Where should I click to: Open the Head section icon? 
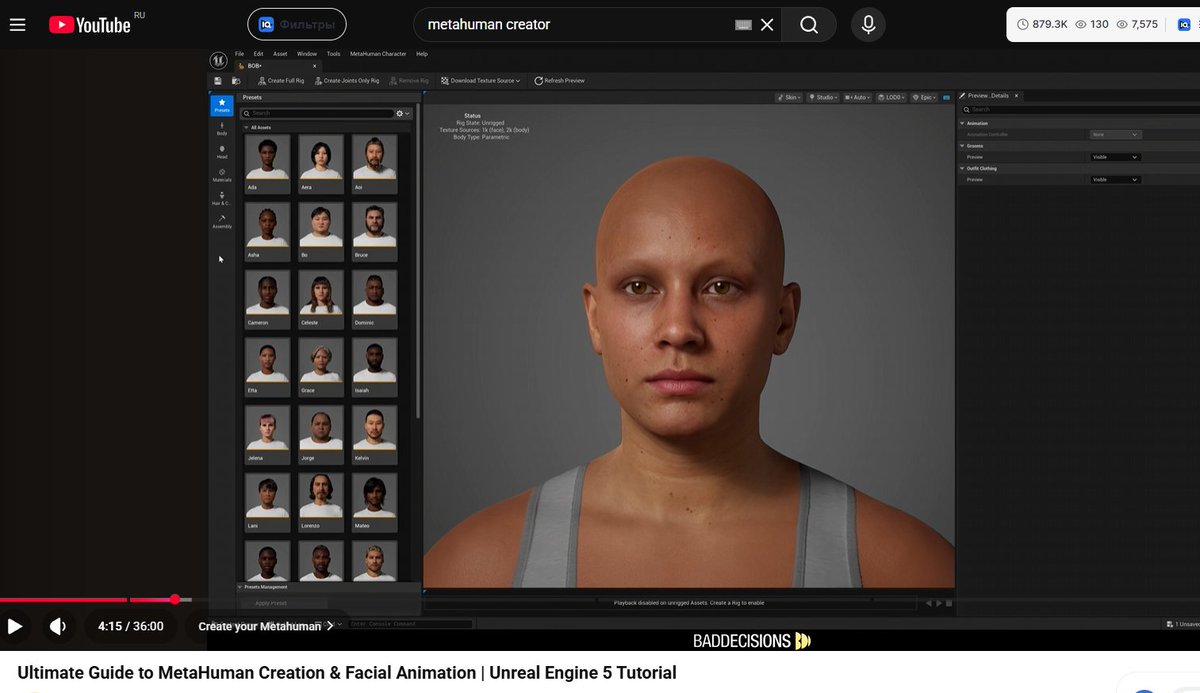click(x=222, y=151)
